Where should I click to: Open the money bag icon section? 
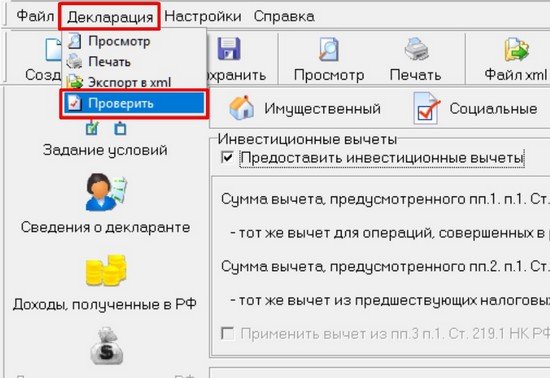(106, 346)
